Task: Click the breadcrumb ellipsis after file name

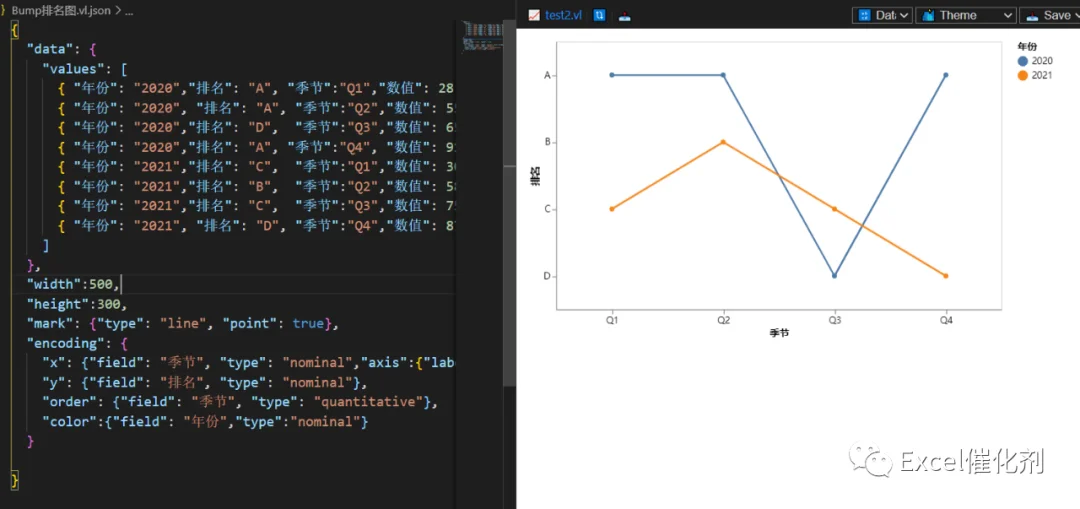Action: pyautogui.click(x=128, y=12)
